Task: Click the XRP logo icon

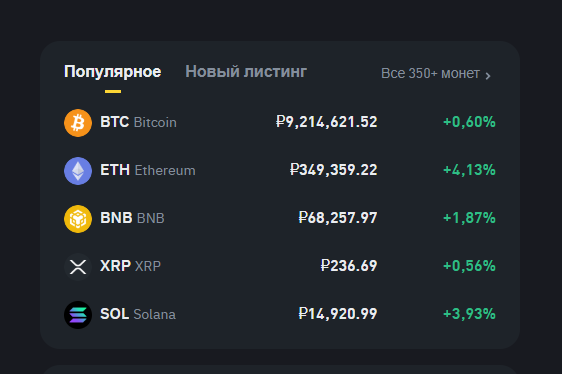Action: coord(78,267)
